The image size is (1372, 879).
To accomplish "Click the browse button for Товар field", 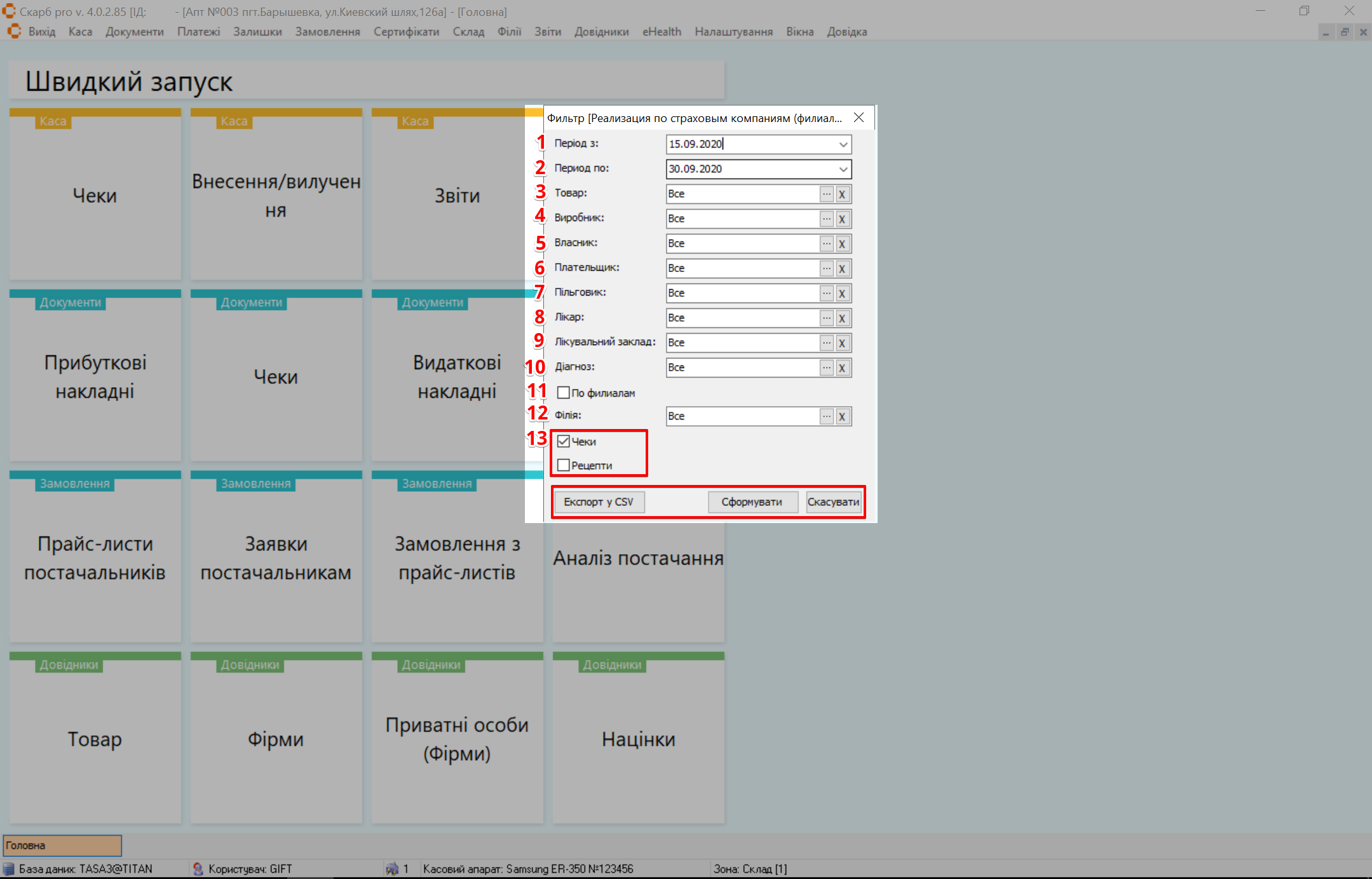I will (826, 194).
